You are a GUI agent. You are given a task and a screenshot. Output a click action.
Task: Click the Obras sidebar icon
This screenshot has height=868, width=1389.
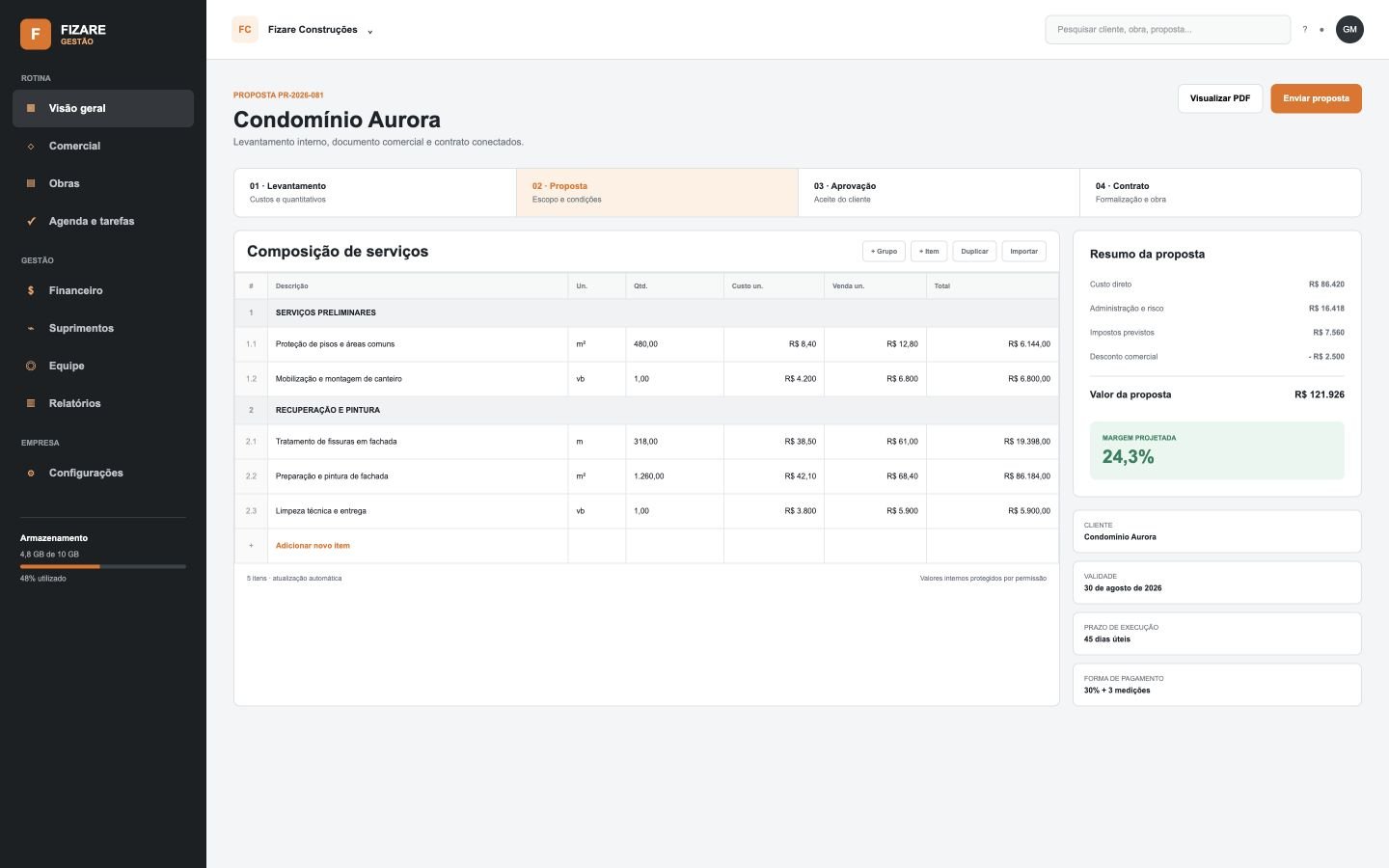click(31, 183)
